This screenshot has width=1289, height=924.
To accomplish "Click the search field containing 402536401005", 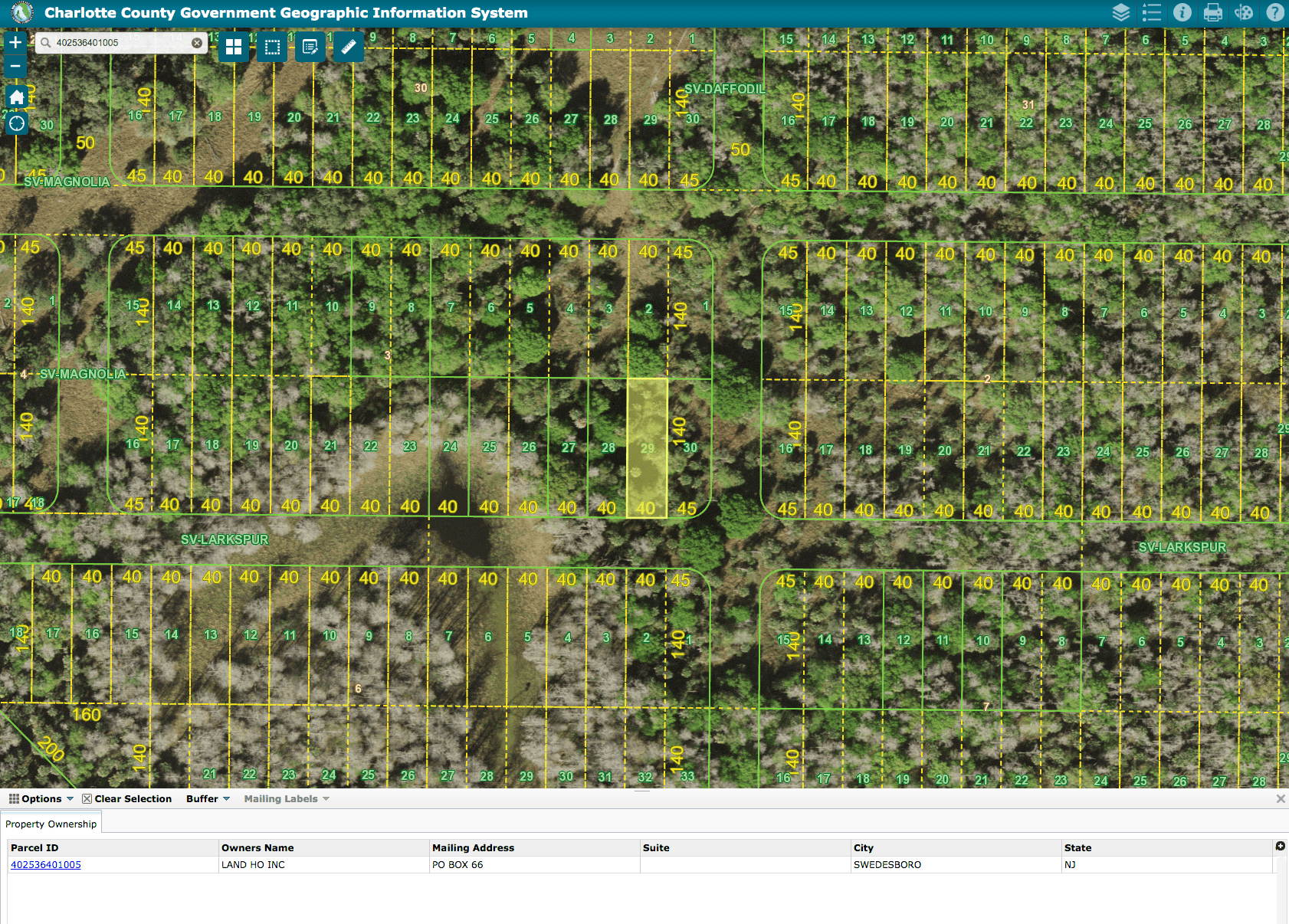I will point(121,43).
